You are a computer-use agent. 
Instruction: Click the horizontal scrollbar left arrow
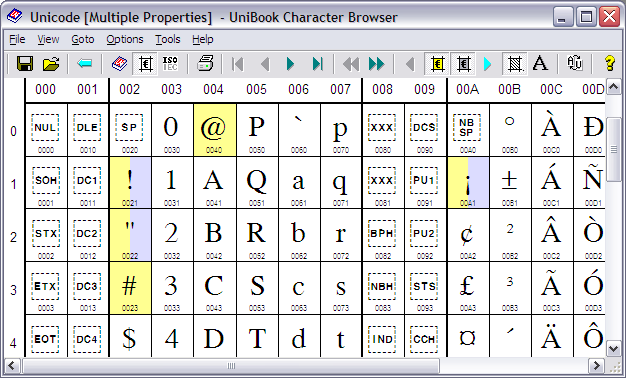click(12, 365)
